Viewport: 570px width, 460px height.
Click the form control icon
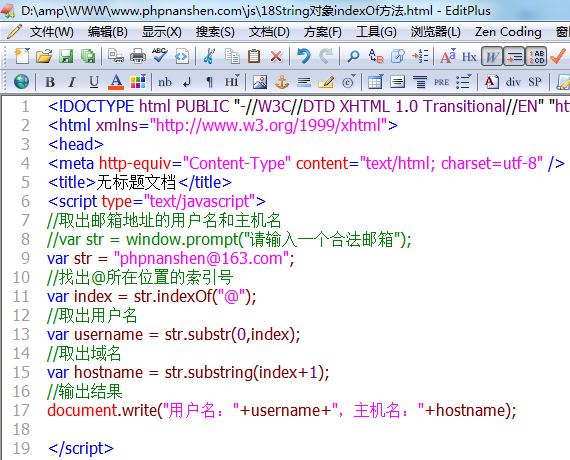[x=397, y=82]
